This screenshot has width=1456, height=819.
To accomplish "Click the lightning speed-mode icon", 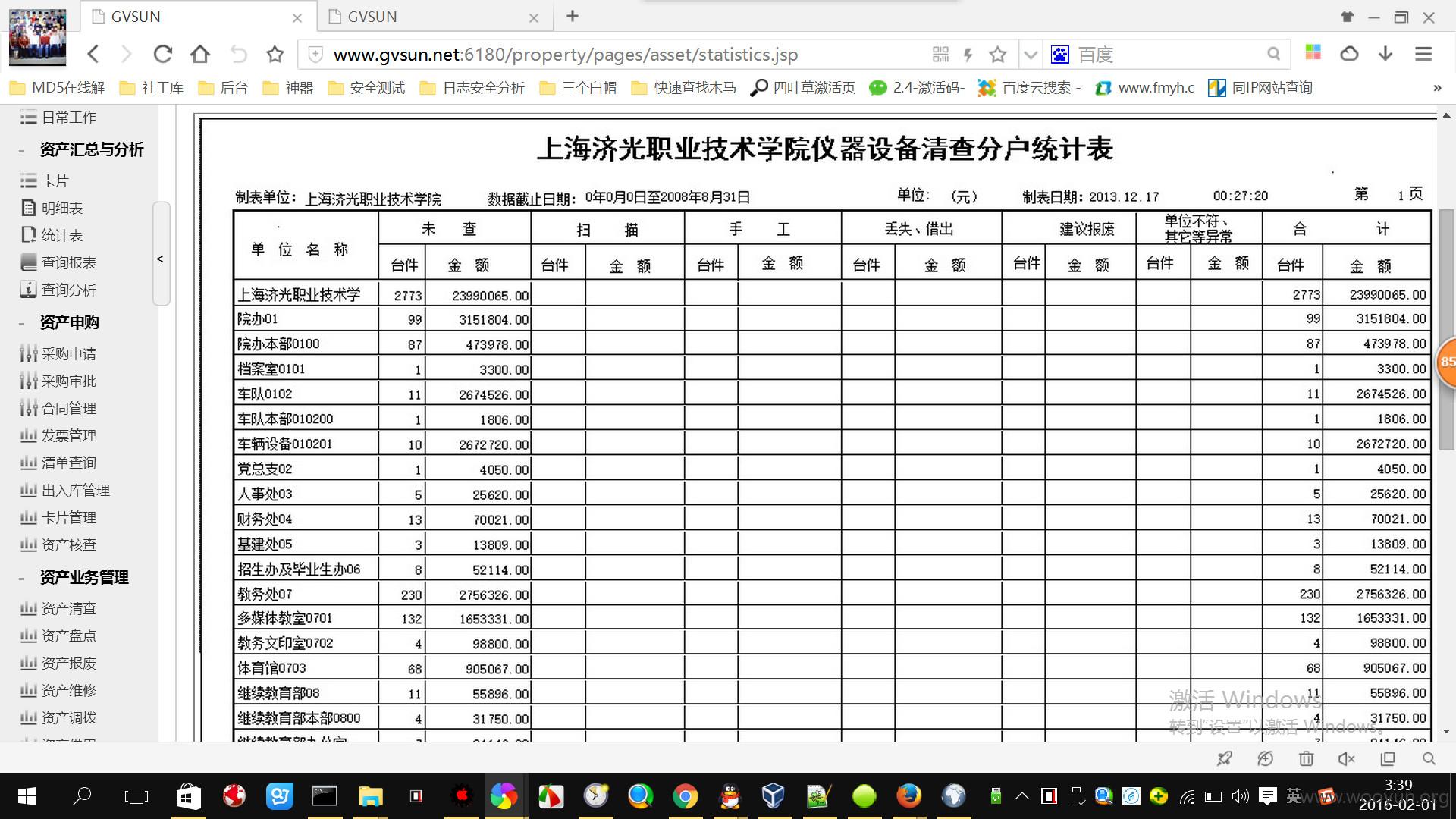I will [x=968, y=54].
